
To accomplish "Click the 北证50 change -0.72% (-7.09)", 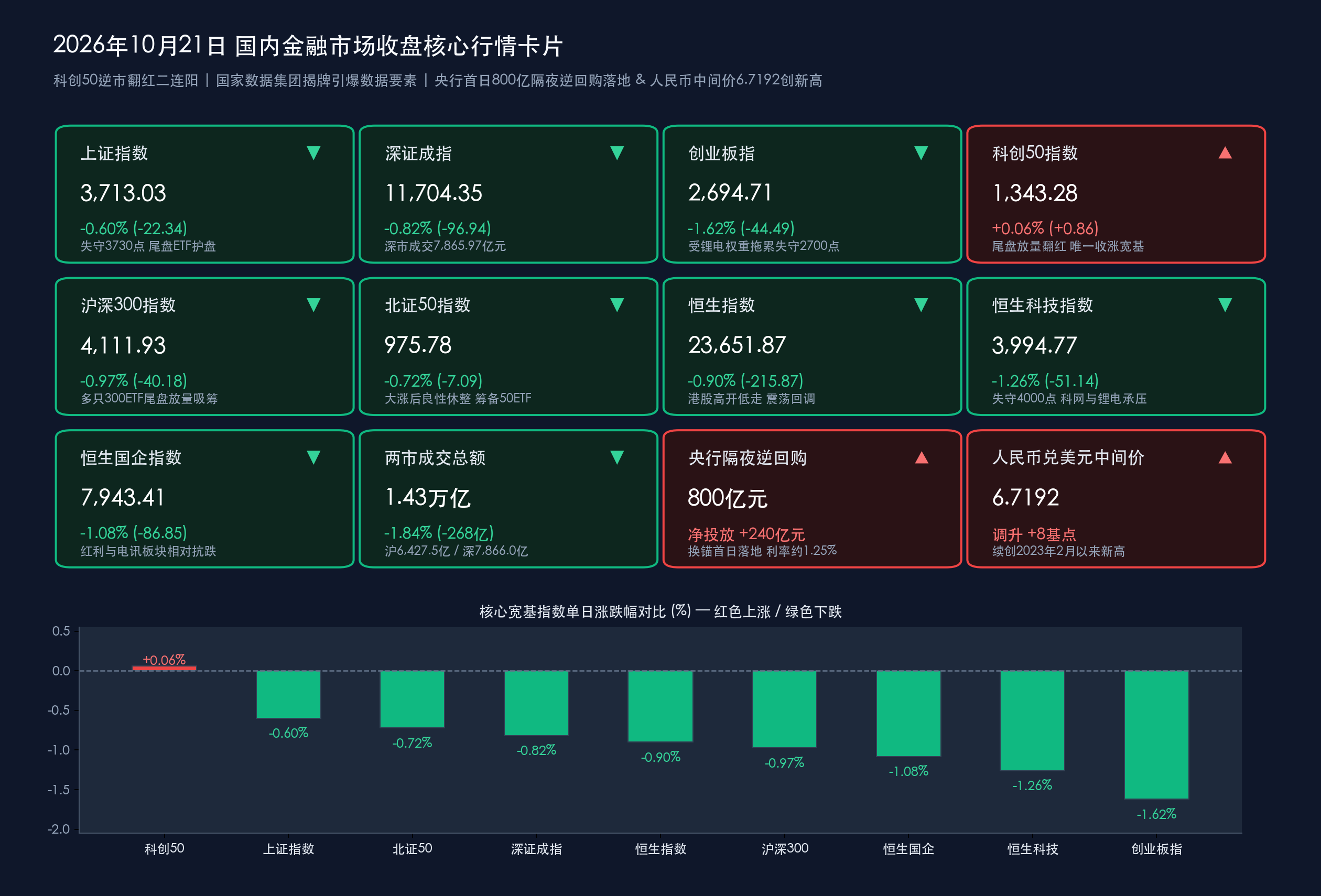I will (433, 381).
